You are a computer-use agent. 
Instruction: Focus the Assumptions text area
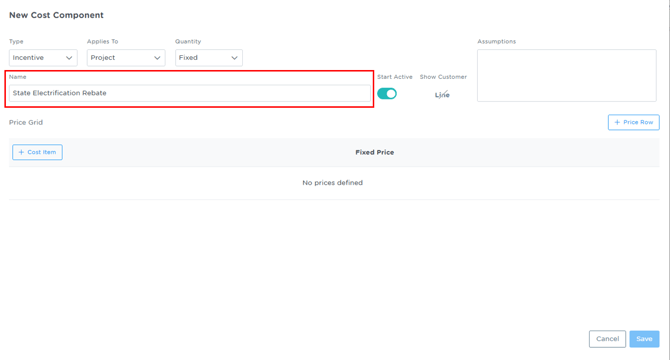pos(567,76)
